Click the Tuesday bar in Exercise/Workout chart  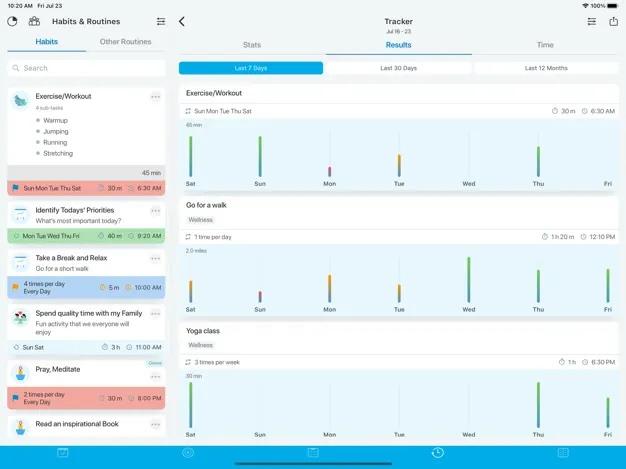pos(399,166)
